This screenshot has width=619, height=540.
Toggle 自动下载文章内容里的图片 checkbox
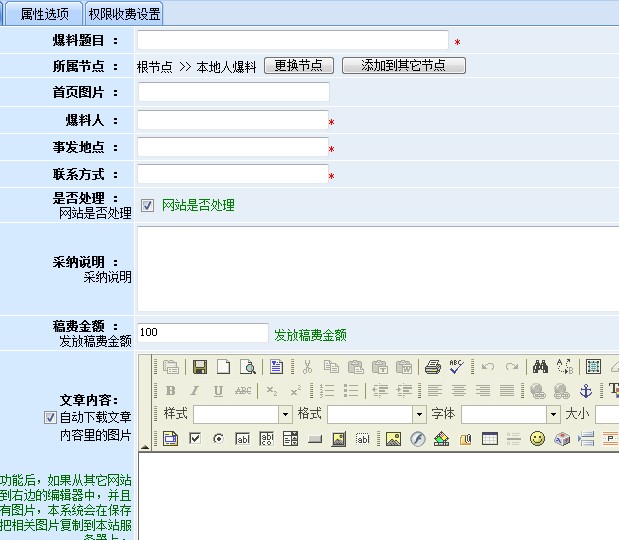[x=50, y=417]
